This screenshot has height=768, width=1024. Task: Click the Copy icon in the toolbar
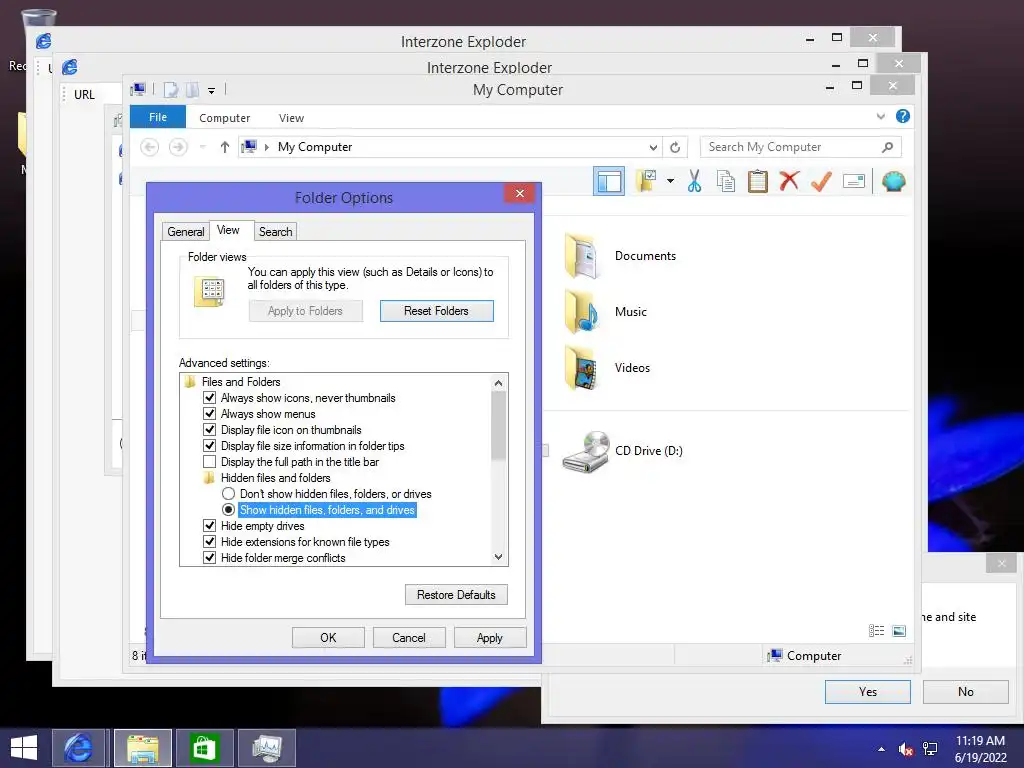tap(726, 181)
